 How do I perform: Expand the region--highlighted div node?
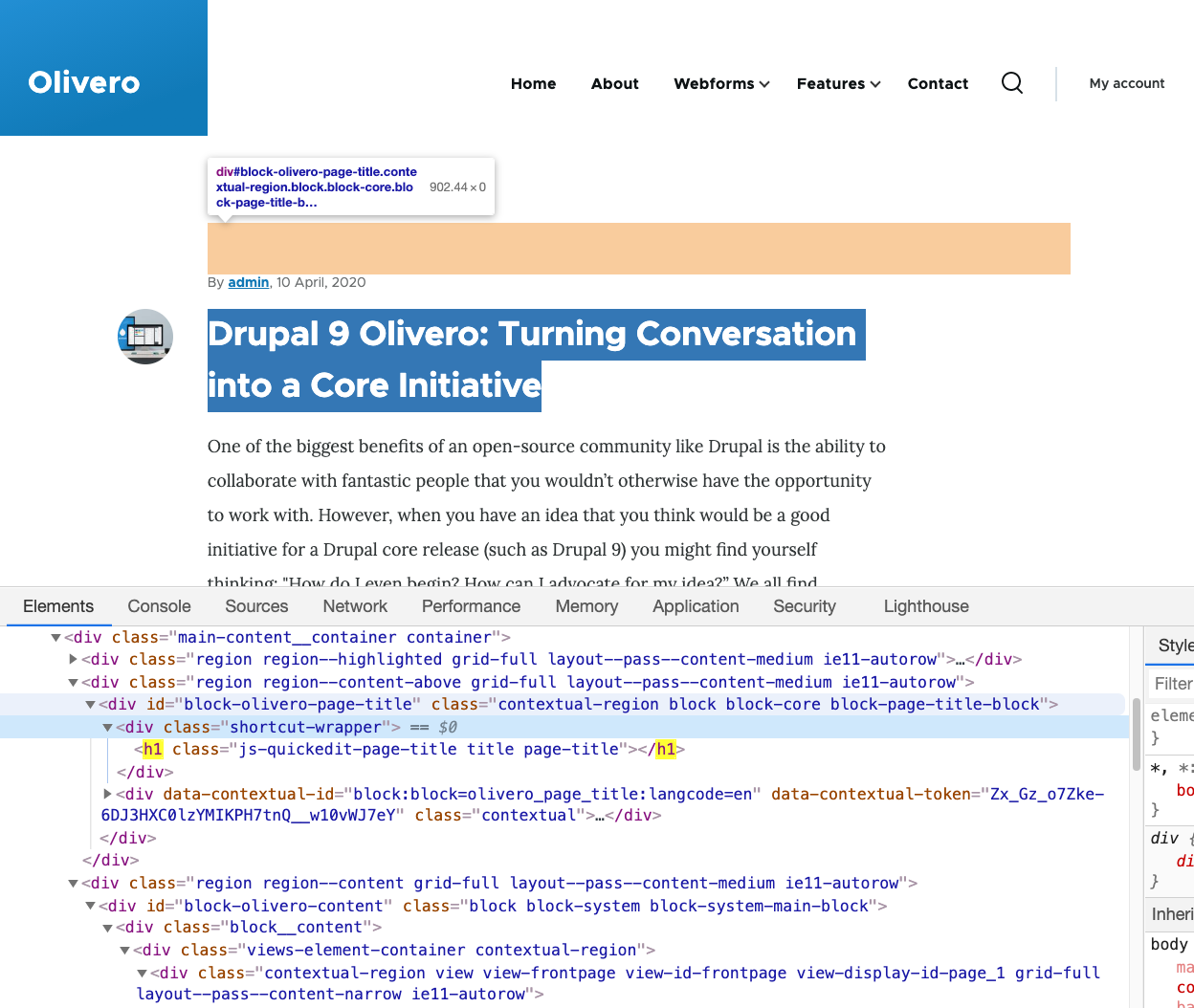[74, 659]
